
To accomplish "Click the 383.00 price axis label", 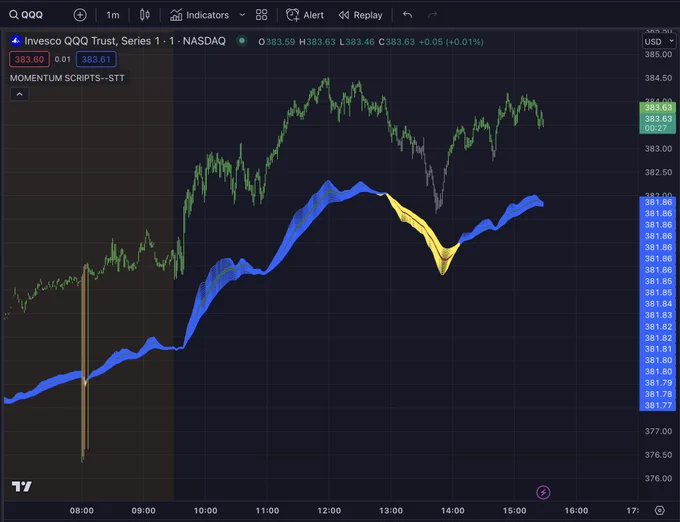I will point(658,149).
